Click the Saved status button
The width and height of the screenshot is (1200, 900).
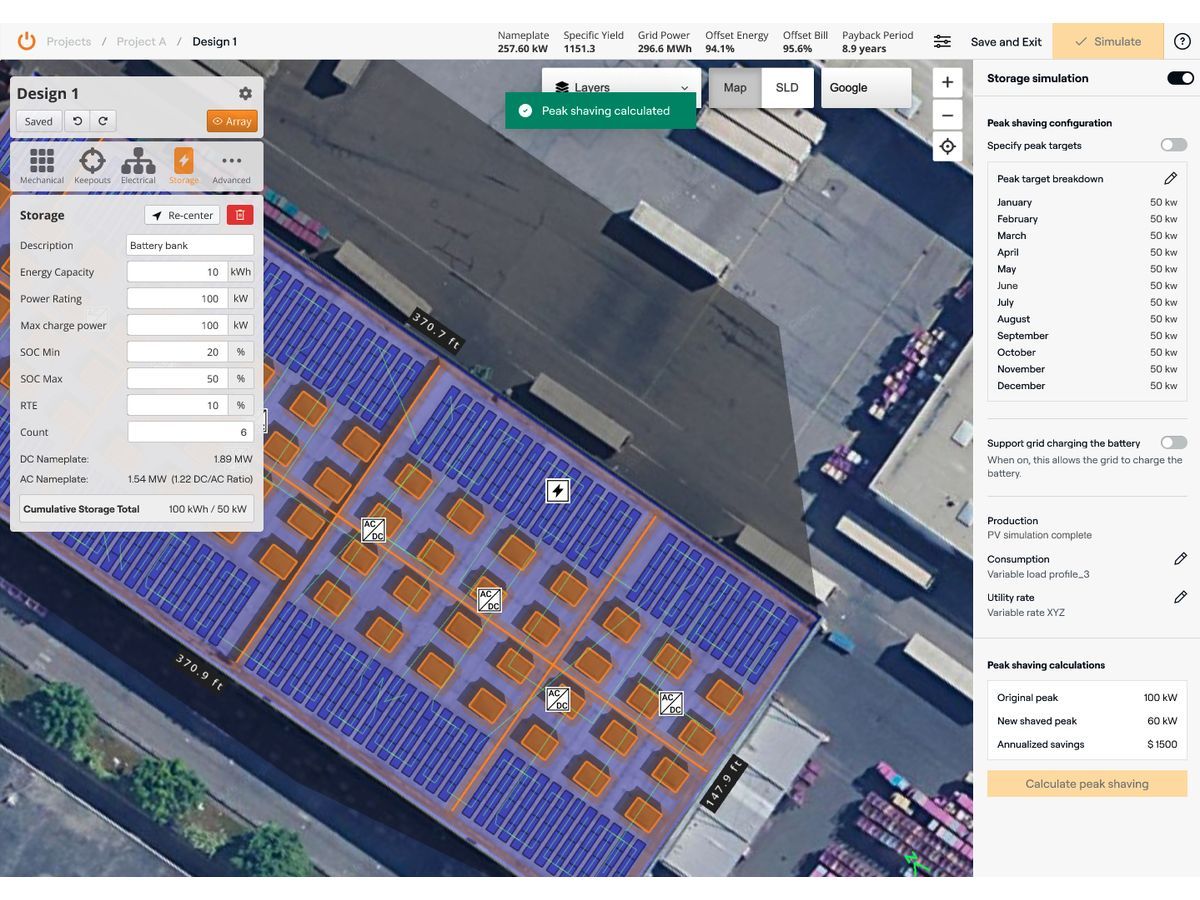[39, 121]
